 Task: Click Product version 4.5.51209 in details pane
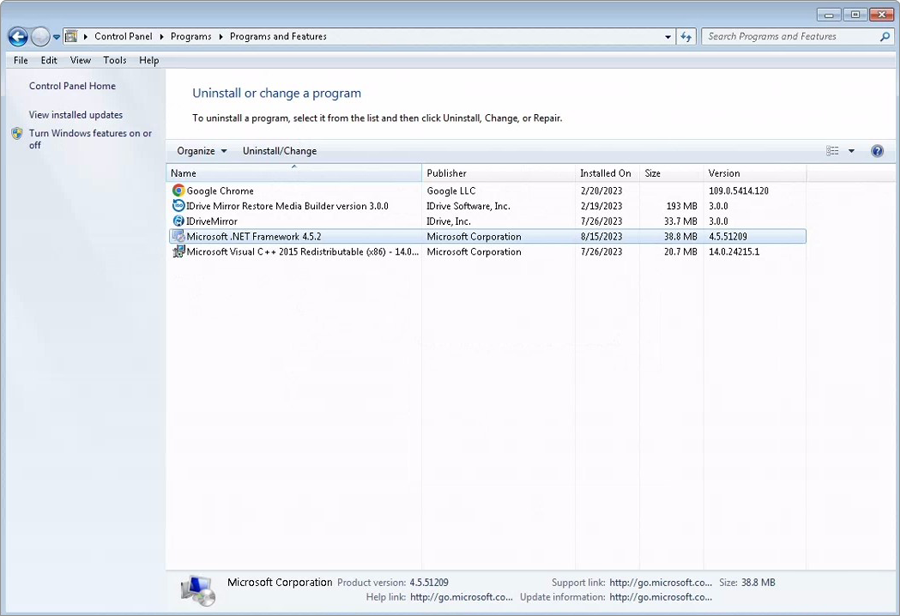pos(429,582)
